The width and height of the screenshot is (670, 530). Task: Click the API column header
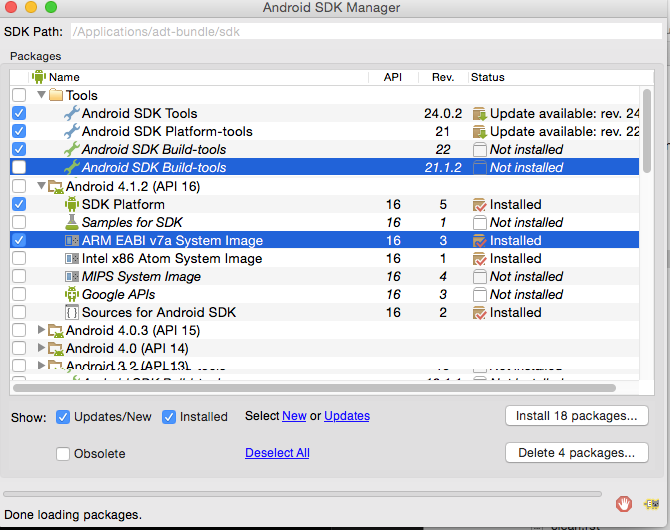point(394,77)
